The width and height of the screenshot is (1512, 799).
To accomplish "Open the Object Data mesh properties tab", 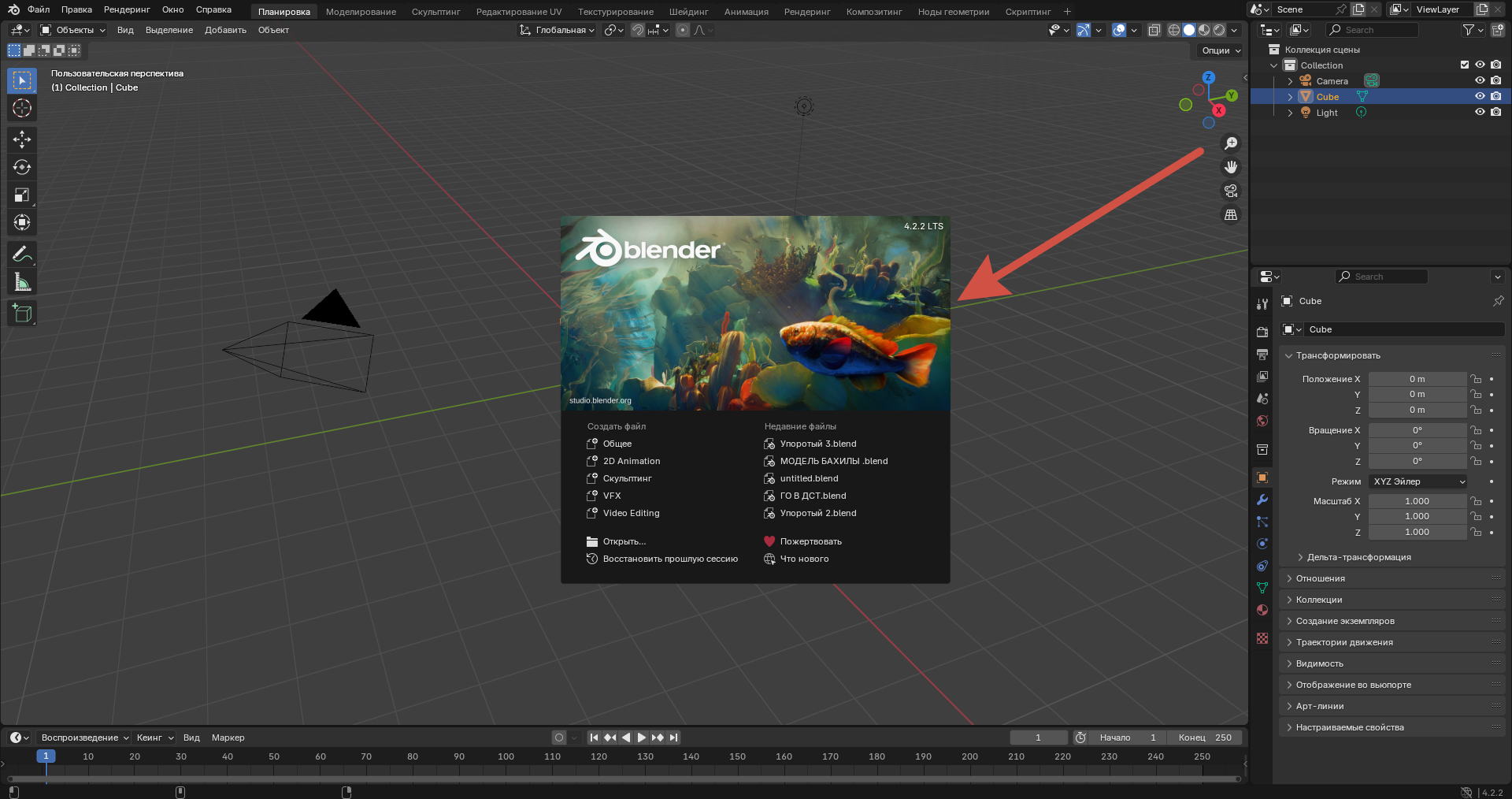I will 1262,588.
